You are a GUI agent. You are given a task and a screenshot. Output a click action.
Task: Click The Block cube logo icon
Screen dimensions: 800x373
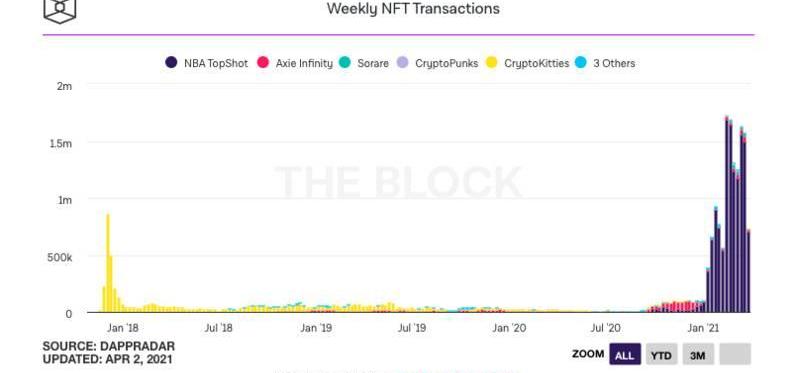tap(60, 11)
